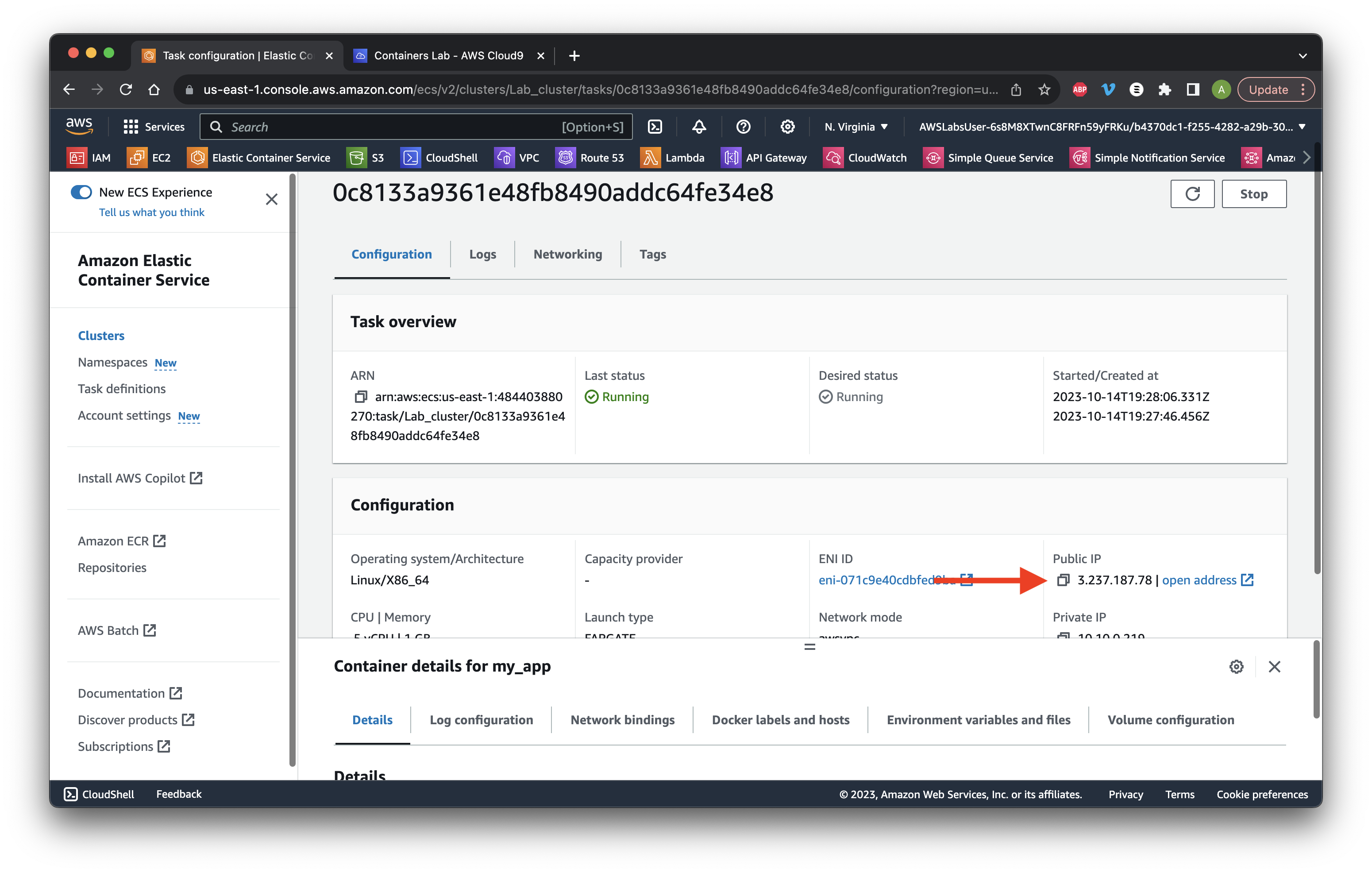This screenshot has width=1372, height=873.
Task: Reload the page in browser toolbar
Action: 125,90
